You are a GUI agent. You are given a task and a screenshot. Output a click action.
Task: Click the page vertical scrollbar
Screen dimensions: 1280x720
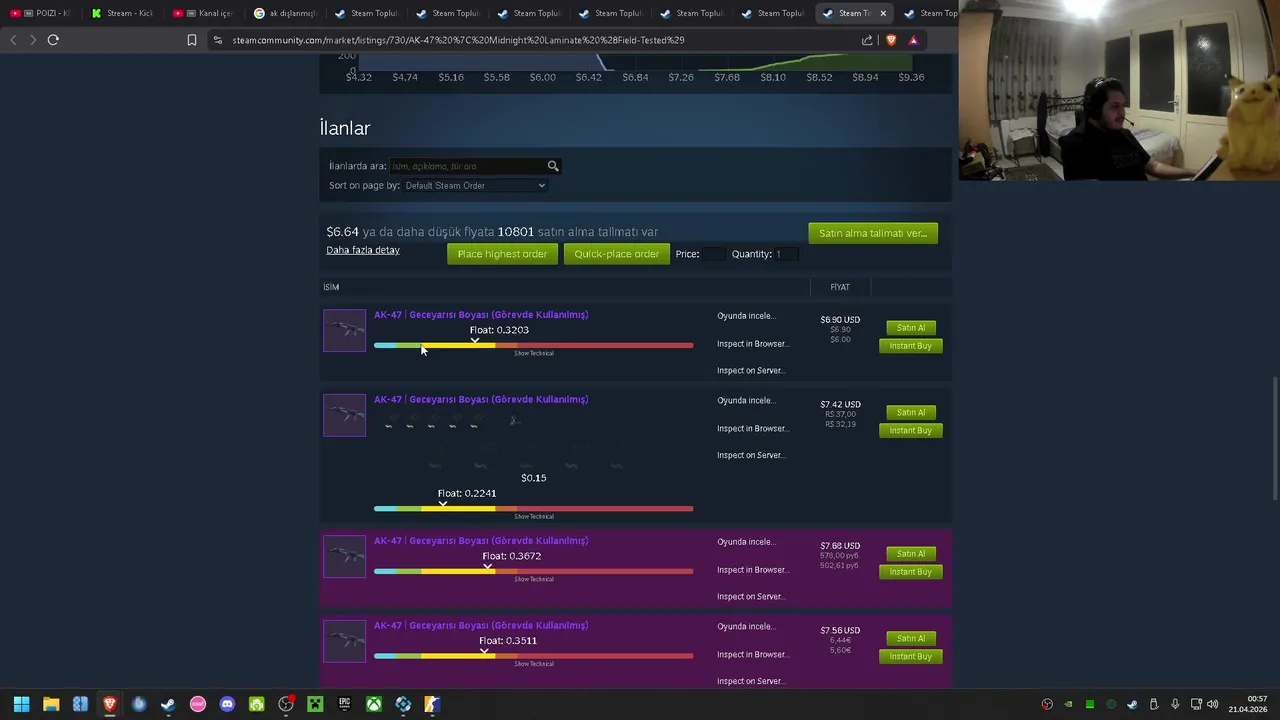tap(1275, 440)
